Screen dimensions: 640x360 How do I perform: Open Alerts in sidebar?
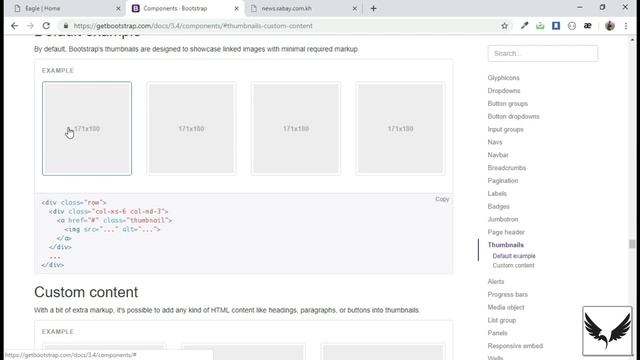tap(496, 282)
